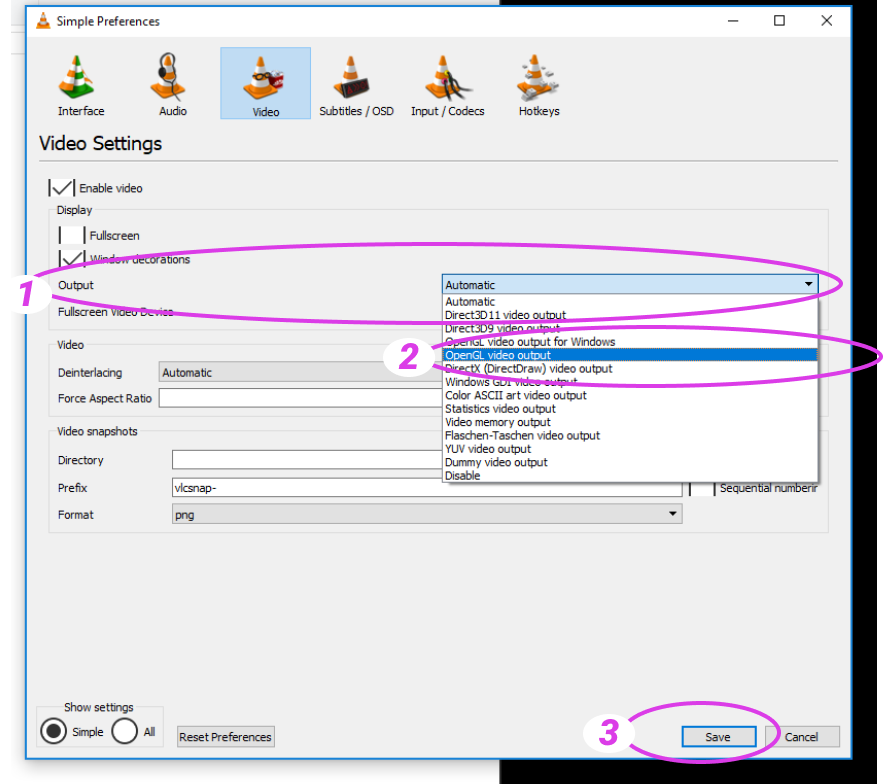Open the Audio preferences category icon
The width and height of the screenshot is (883, 784).
173,85
